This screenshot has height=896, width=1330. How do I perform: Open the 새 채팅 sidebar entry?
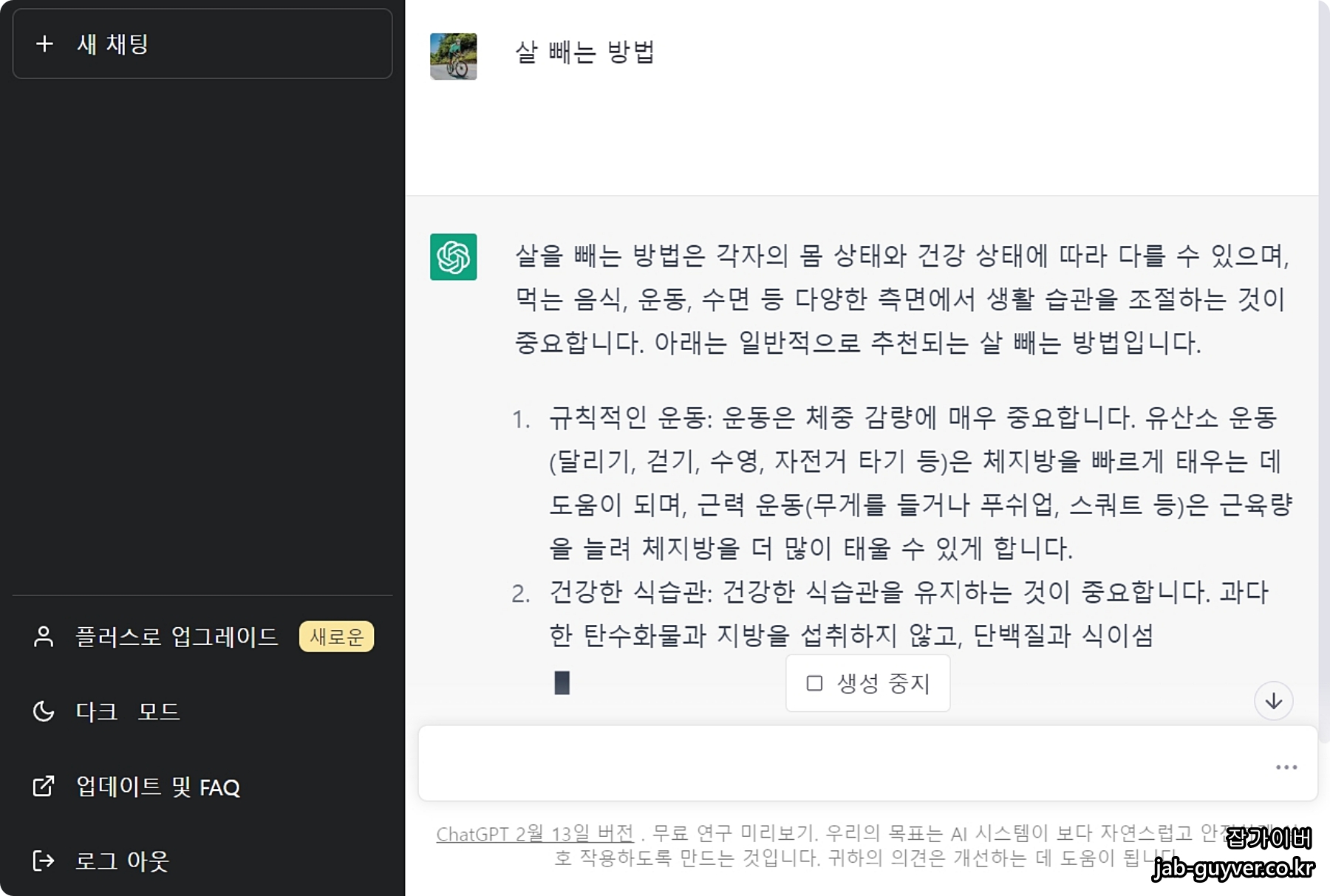coord(202,44)
